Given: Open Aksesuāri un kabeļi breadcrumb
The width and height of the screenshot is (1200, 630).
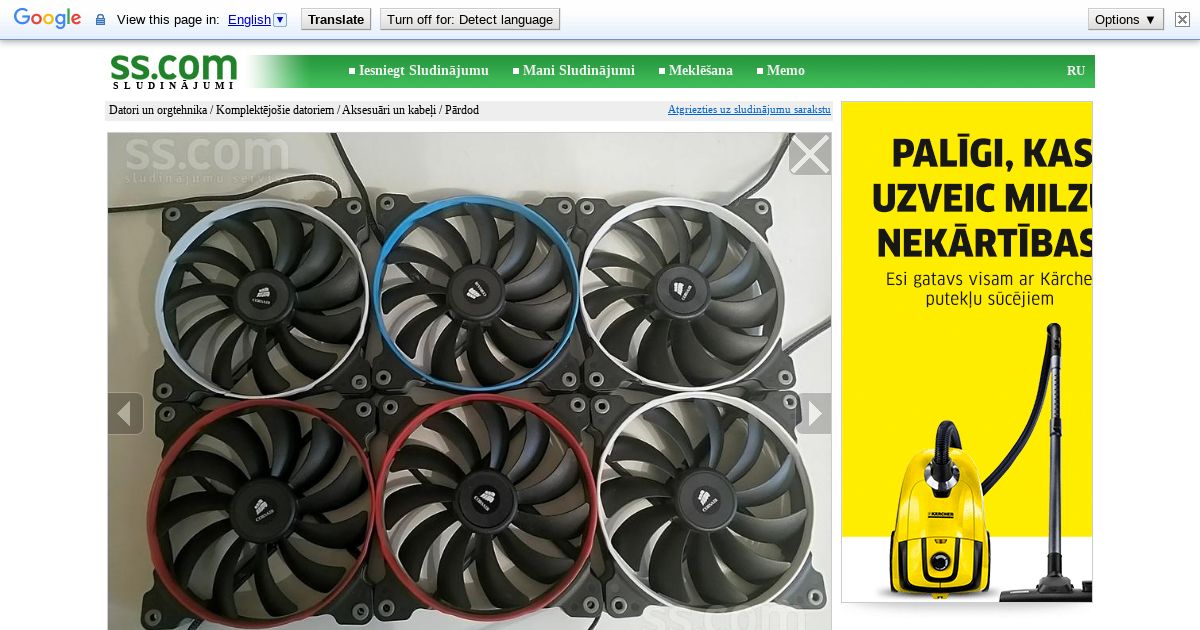Looking at the screenshot, I should click(389, 110).
